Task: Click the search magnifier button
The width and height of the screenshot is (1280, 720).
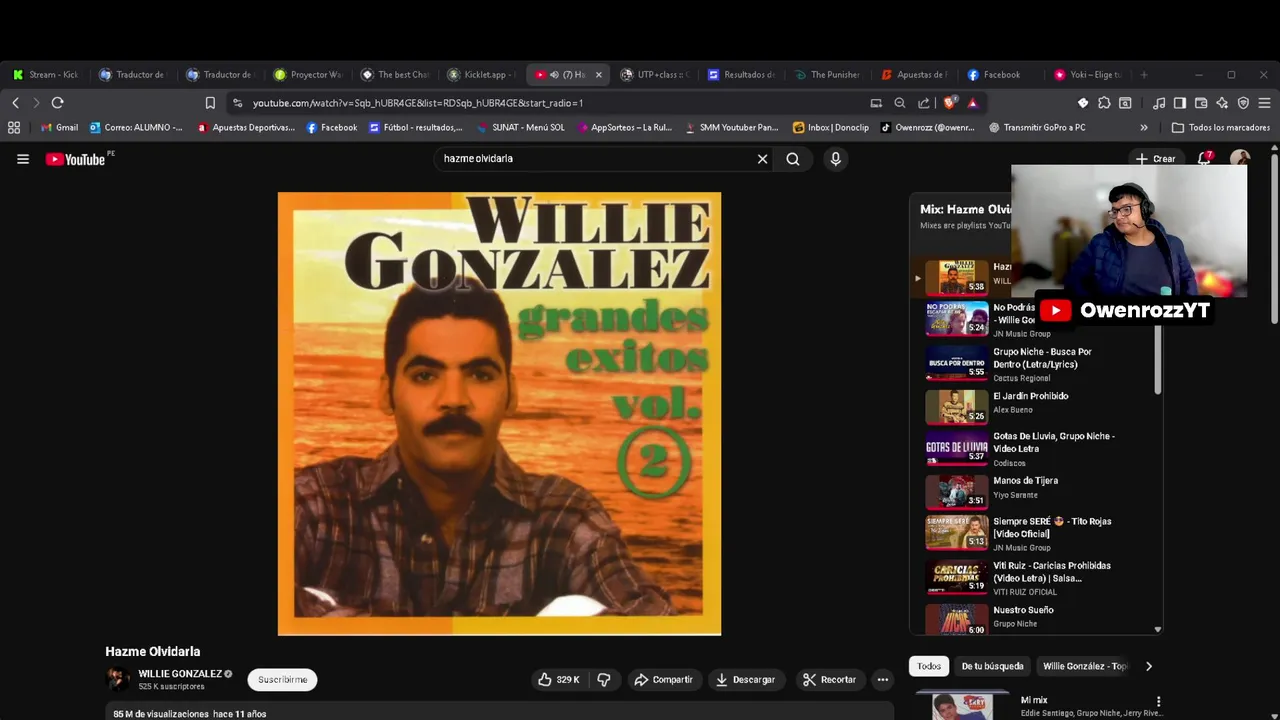Action: [x=793, y=159]
